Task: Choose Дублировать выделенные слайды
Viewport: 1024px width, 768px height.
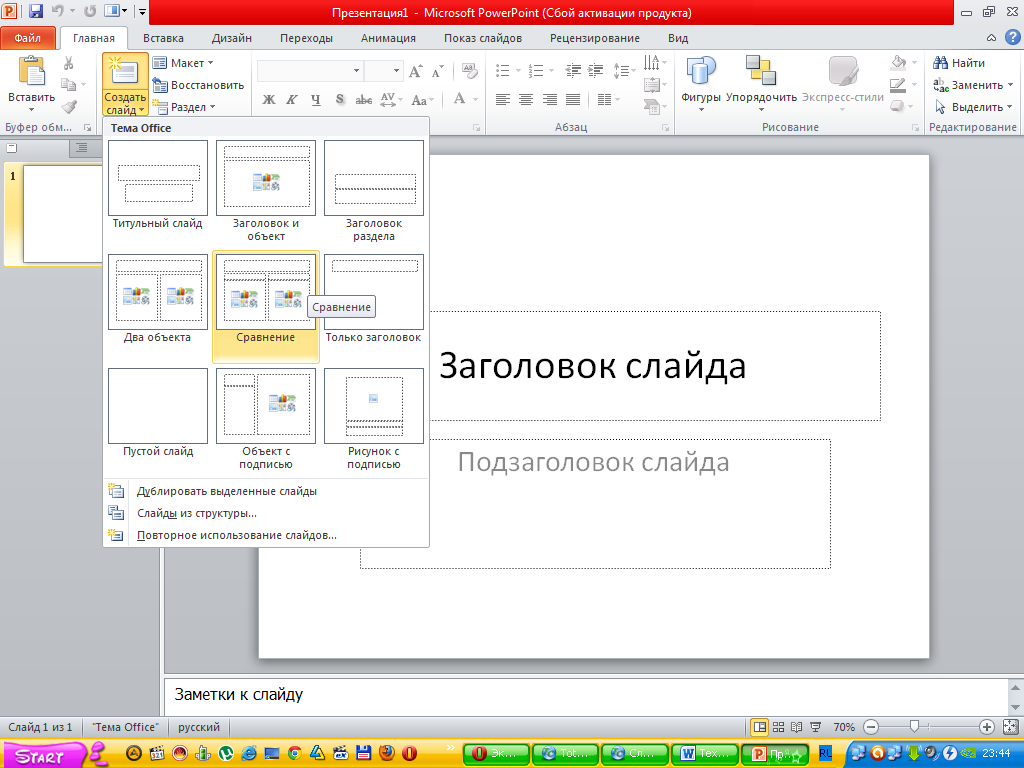Action: pyautogui.click(x=265, y=491)
